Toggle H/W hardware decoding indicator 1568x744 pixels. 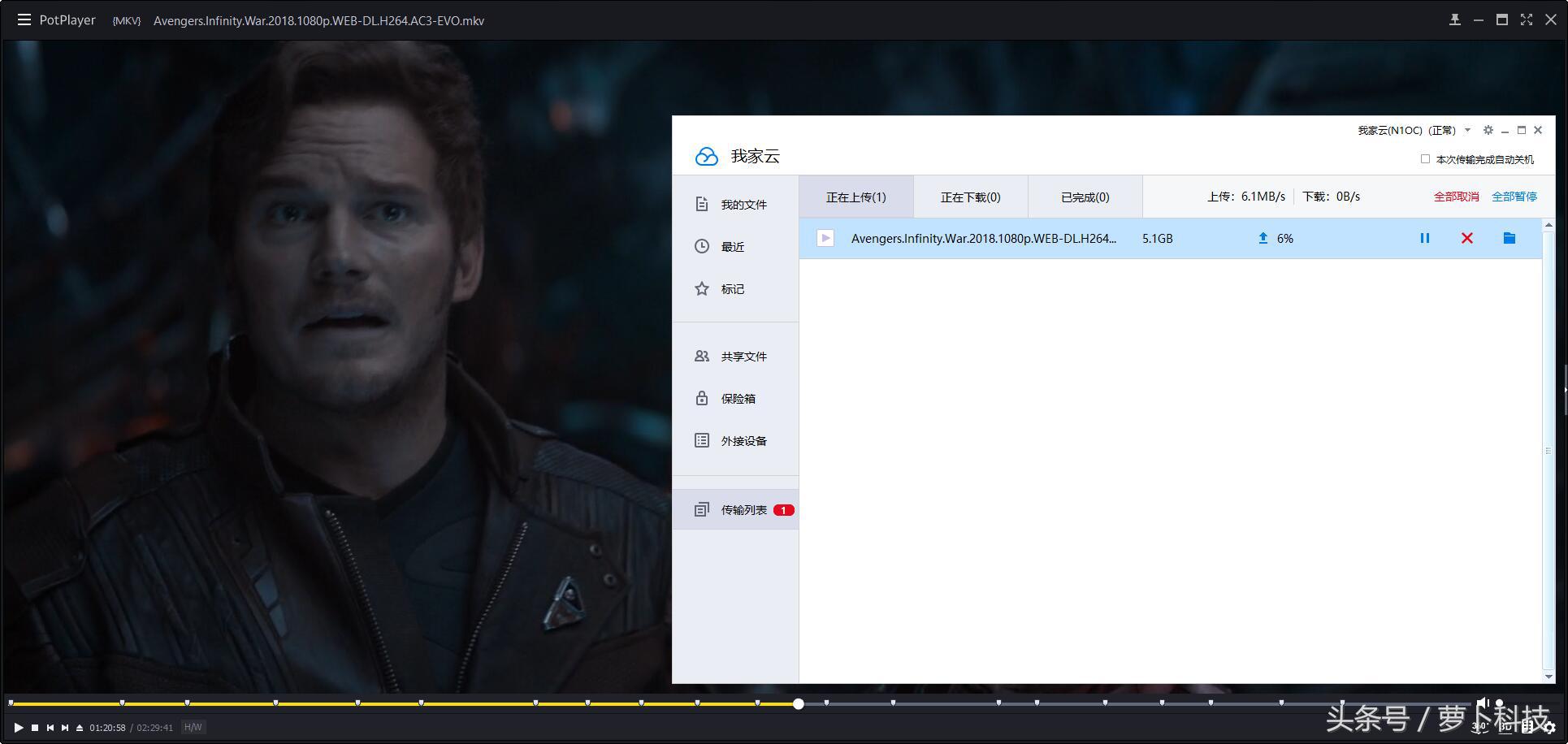click(x=193, y=727)
